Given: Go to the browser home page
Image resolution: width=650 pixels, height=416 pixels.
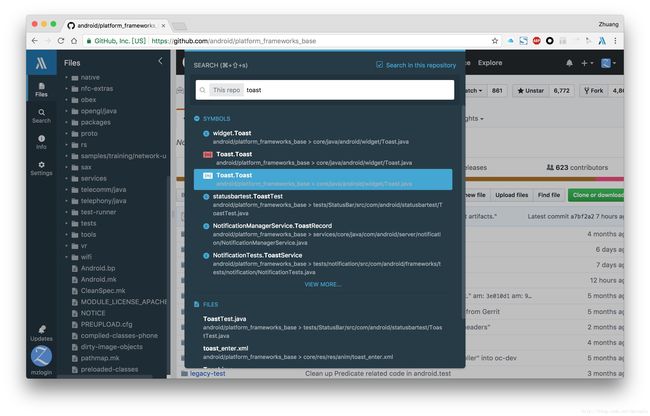Looking at the screenshot, I should coord(74,41).
